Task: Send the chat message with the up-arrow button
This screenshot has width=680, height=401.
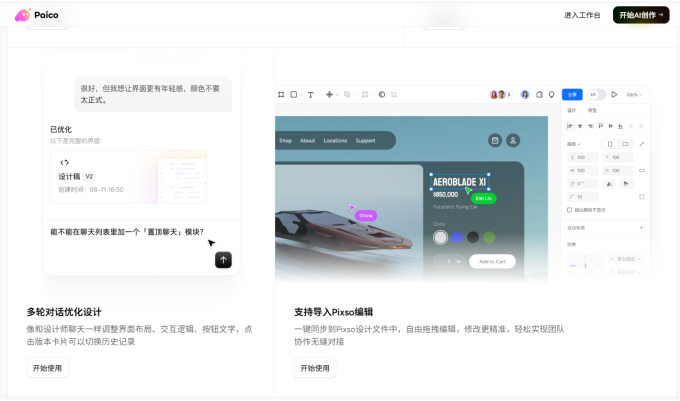Action: tap(223, 260)
